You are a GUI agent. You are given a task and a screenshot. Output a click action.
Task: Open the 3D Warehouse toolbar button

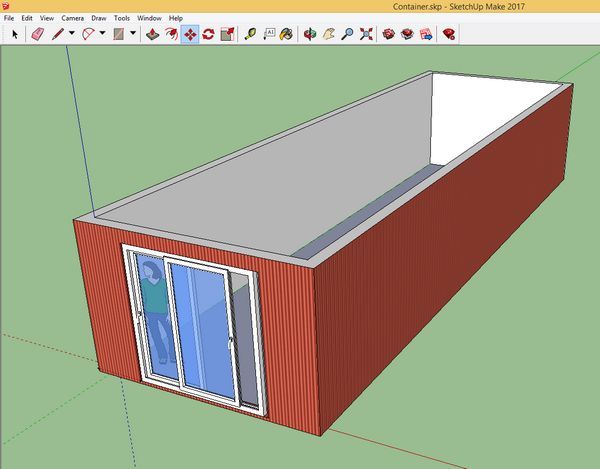click(x=389, y=34)
